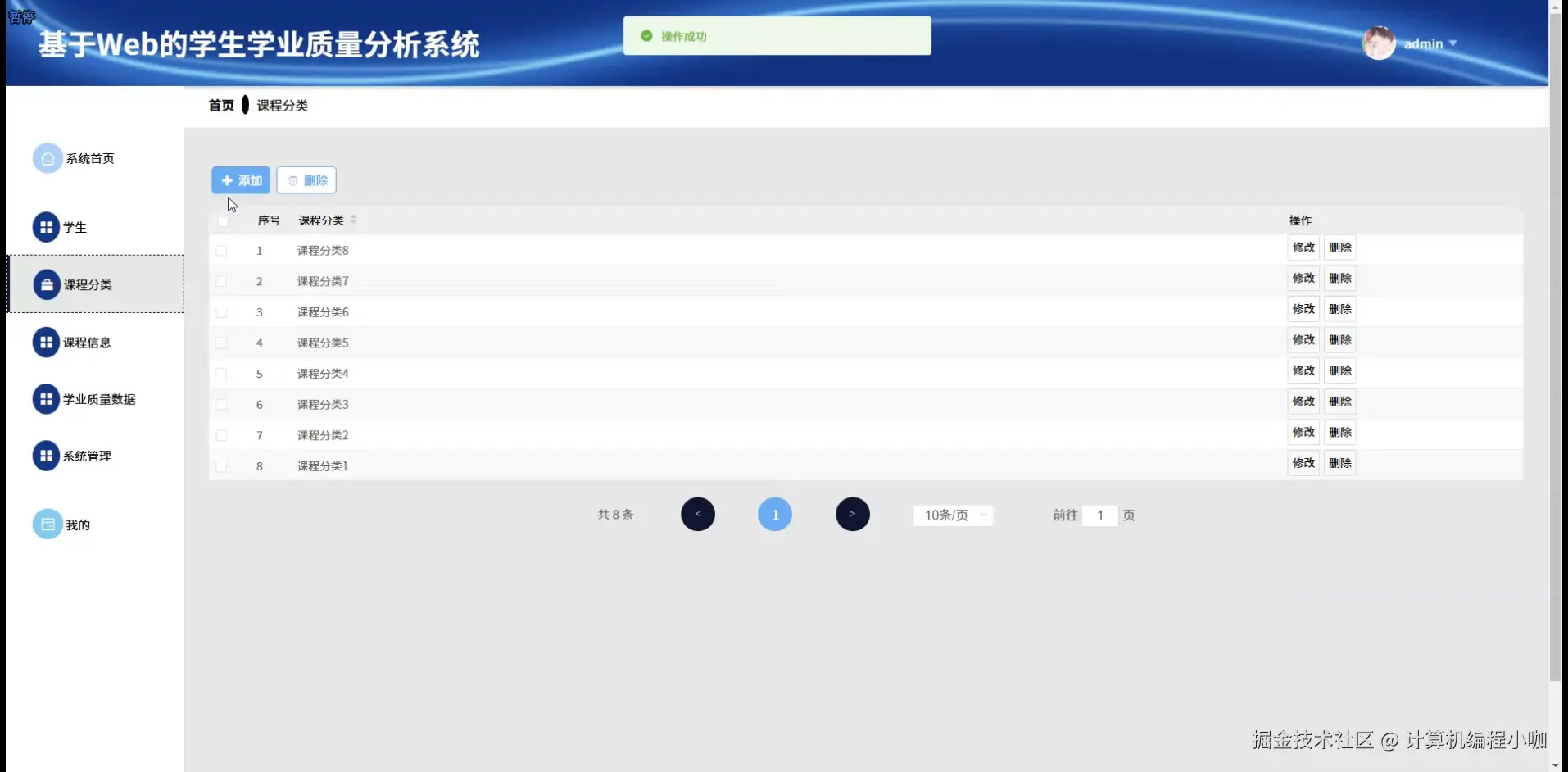1568x772 pixels.
Task: Click the 我的 sidebar icon
Action: [x=47, y=524]
